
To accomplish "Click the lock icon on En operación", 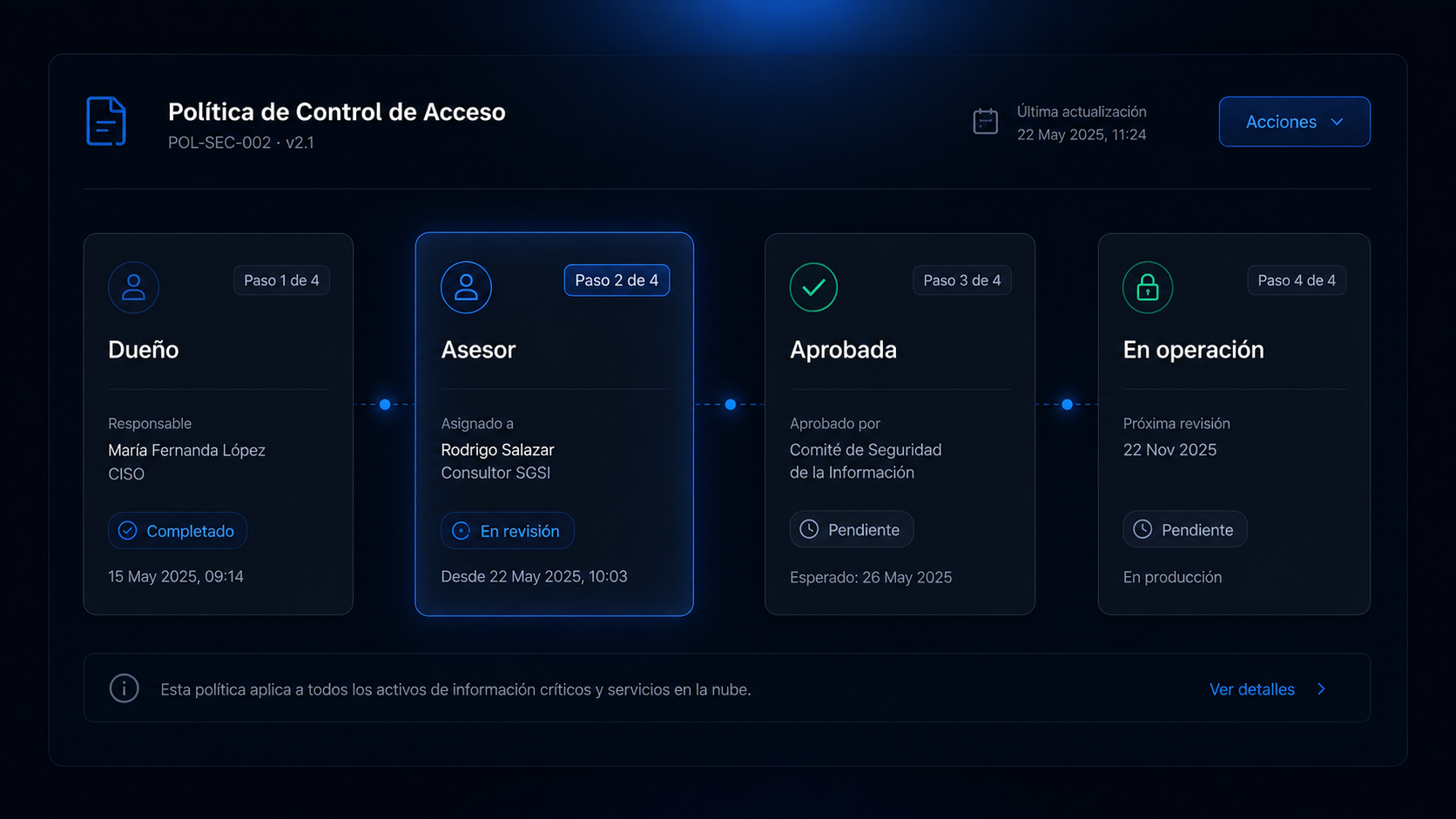I will tap(1148, 287).
